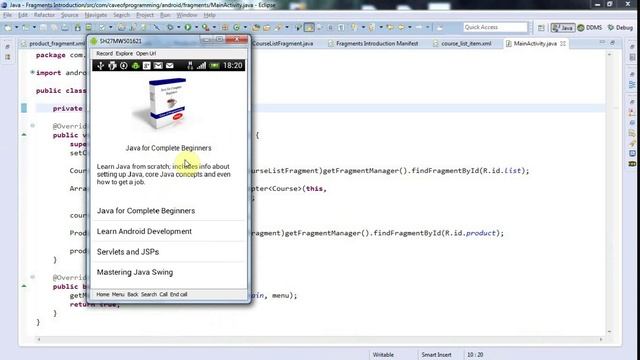Click the editor vertical scrollbar down arrow
640x360 pixels.
609,331
